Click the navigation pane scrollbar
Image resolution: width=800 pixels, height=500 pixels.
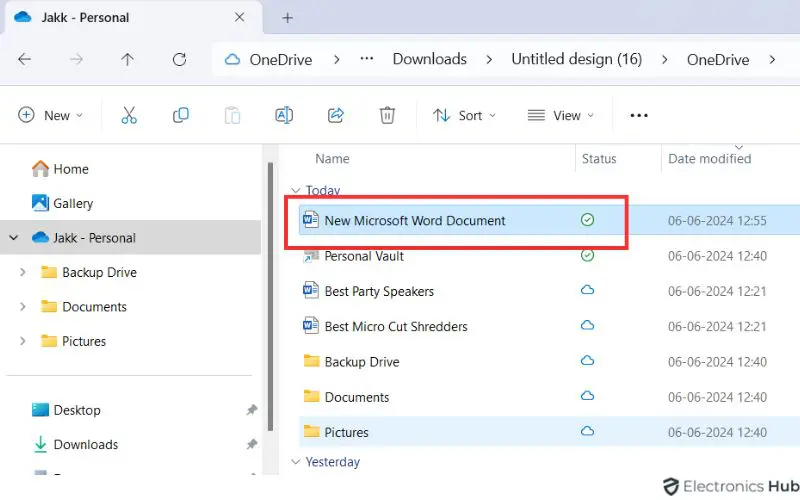(x=270, y=297)
